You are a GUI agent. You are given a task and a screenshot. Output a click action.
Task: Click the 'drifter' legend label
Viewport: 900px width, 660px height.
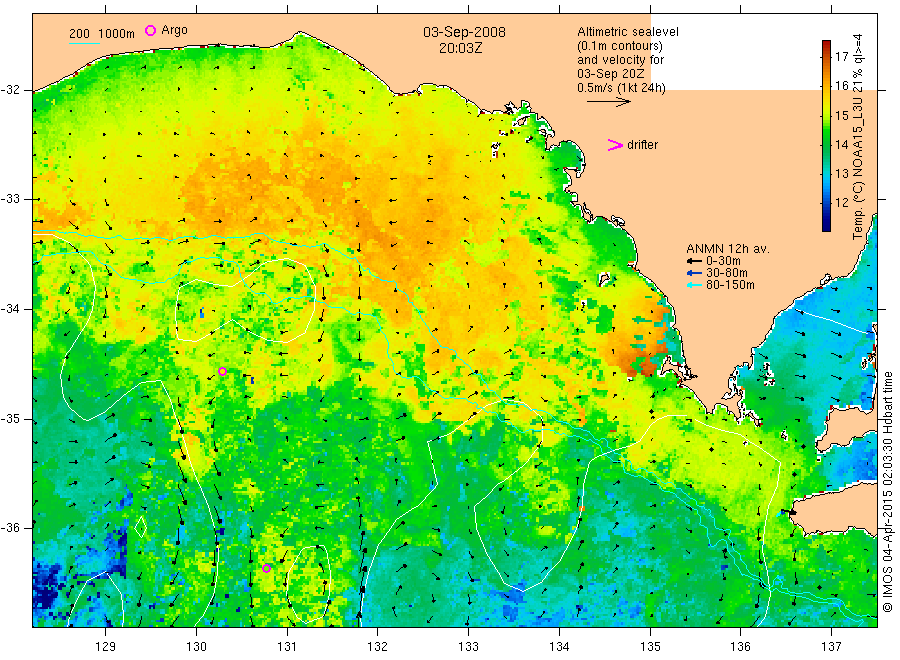(642, 145)
